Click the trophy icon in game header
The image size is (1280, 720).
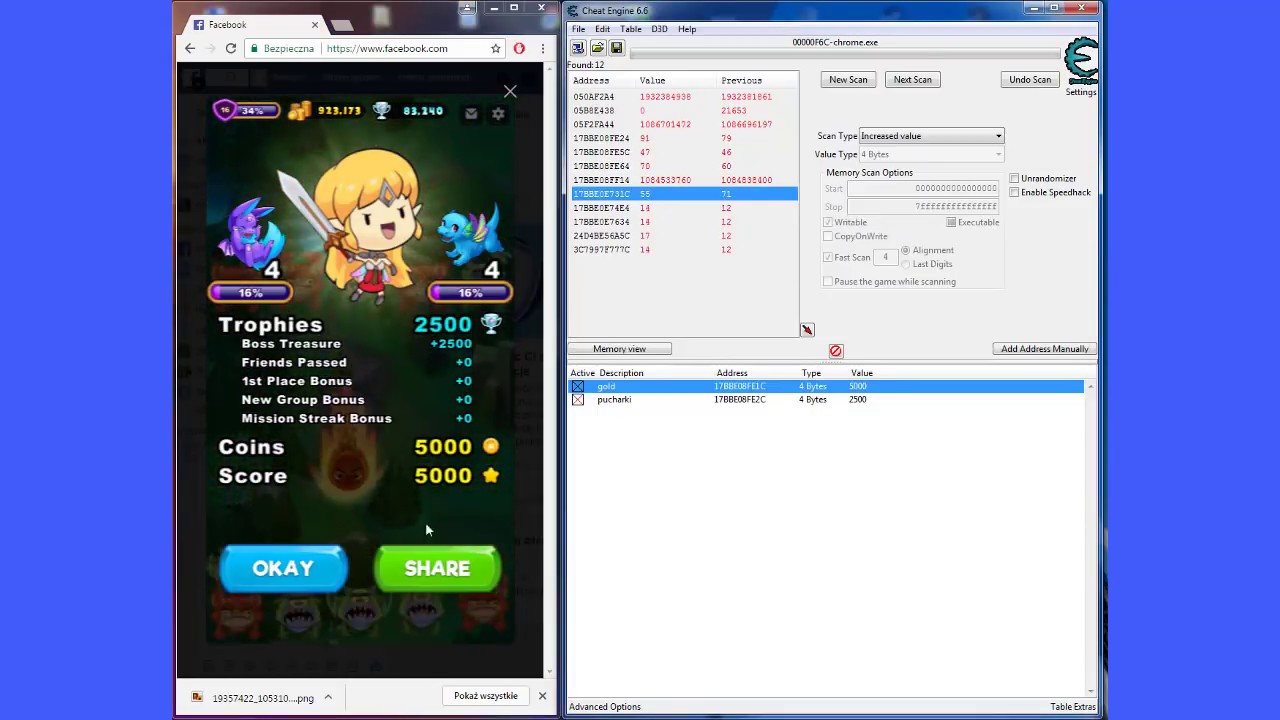click(x=381, y=111)
